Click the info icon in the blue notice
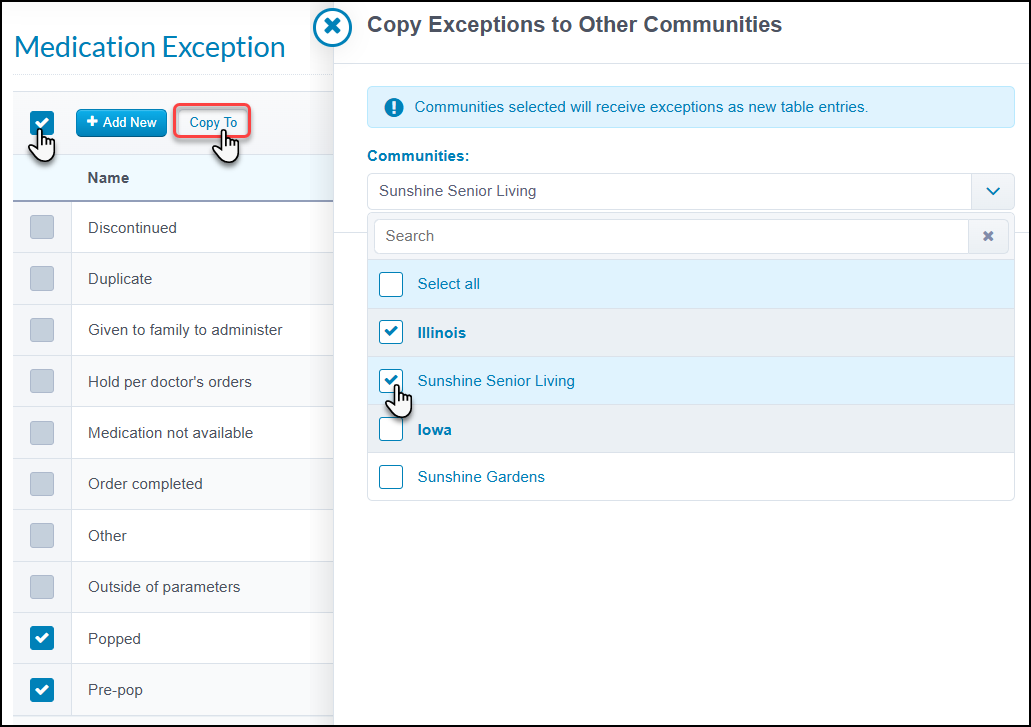The height and width of the screenshot is (727, 1031). point(394,107)
